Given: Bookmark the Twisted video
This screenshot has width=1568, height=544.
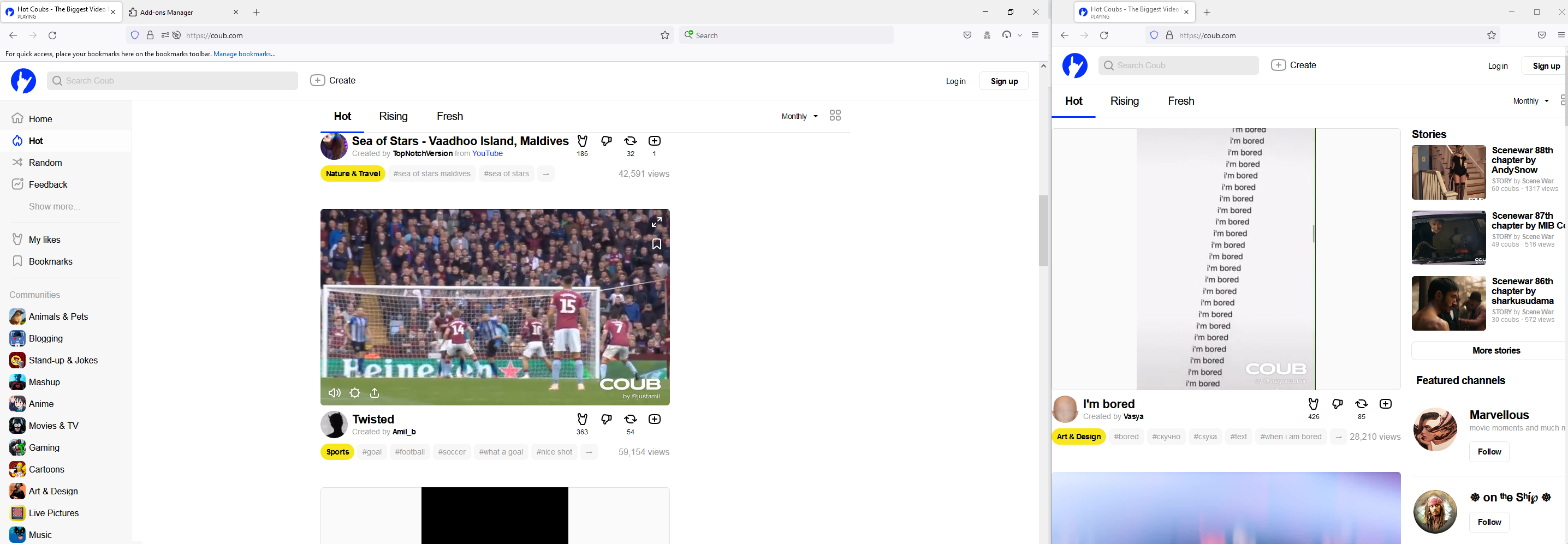Looking at the screenshot, I should point(657,244).
